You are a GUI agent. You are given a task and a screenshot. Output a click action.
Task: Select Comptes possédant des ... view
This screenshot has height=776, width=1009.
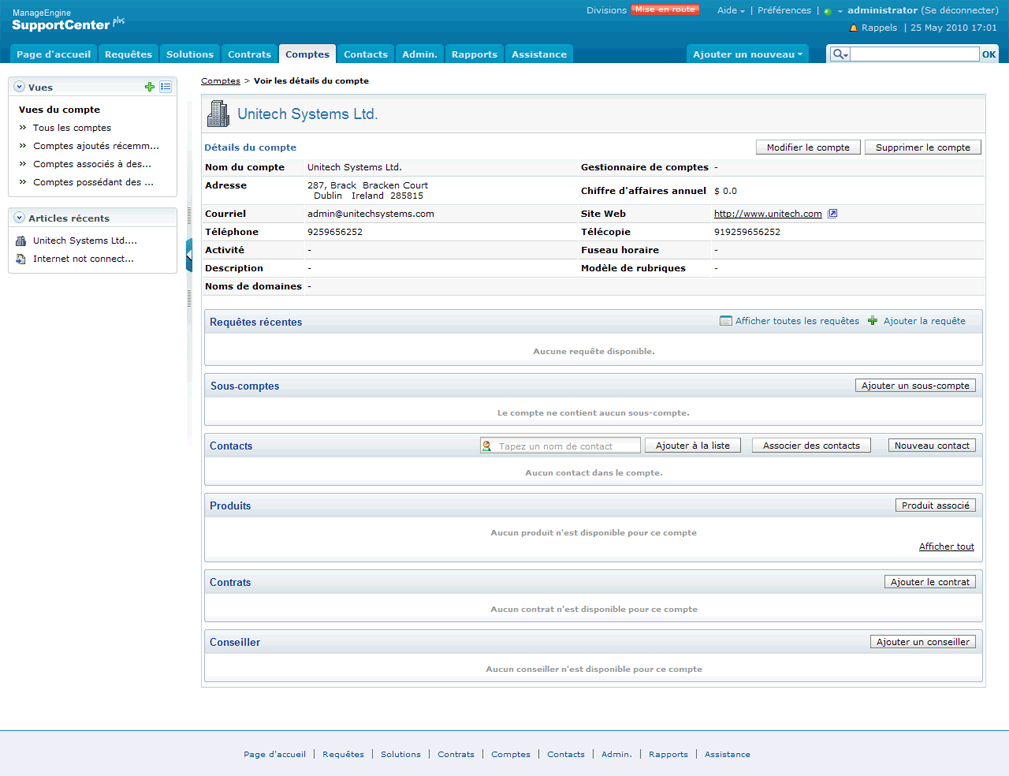93,182
